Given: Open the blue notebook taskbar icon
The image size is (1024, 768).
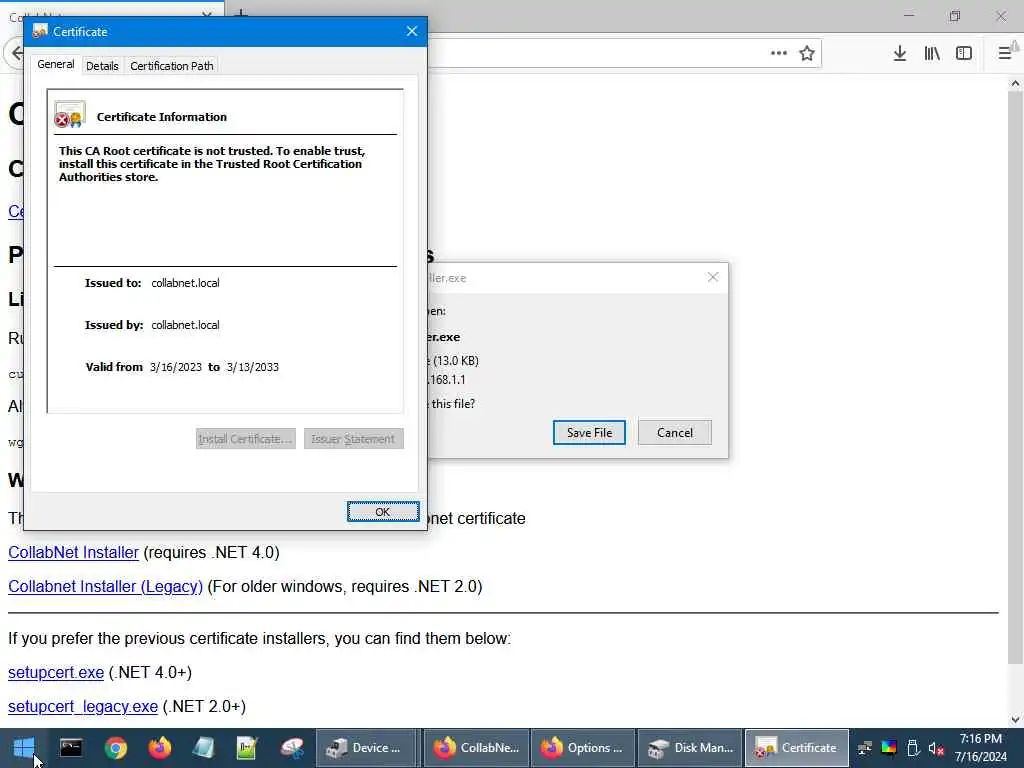Looking at the screenshot, I should coord(203,748).
